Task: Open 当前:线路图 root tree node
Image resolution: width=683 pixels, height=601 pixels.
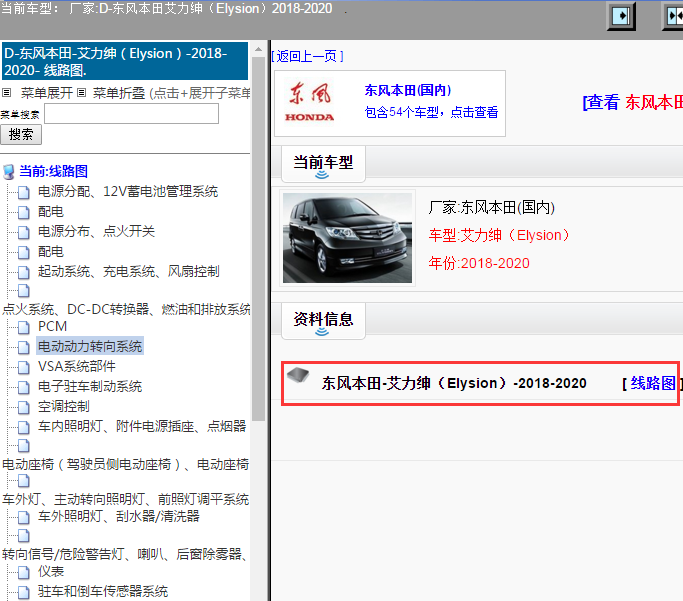Action: tap(54, 171)
